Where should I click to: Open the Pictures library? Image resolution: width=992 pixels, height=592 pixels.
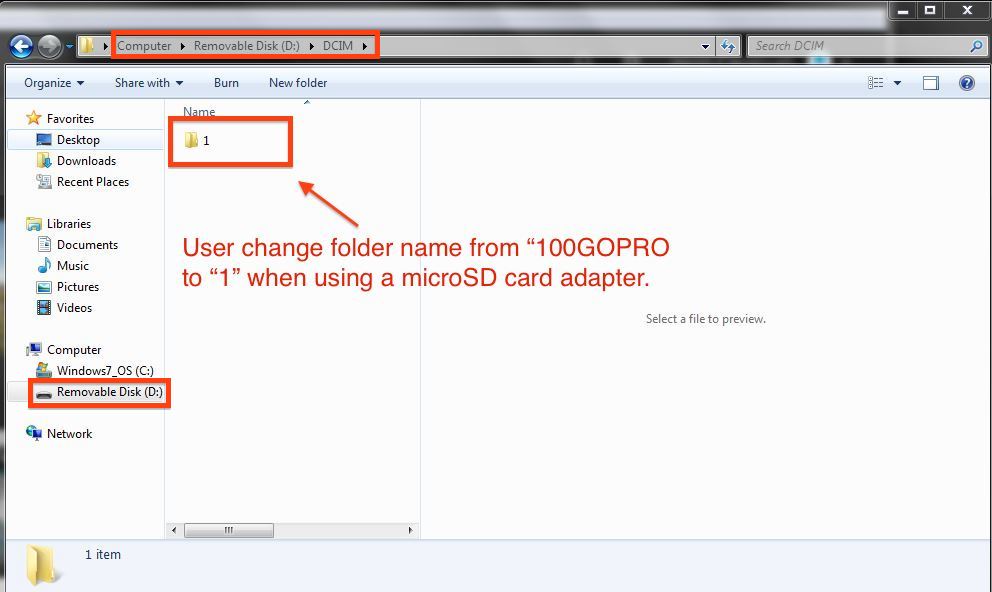(x=78, y=287)
